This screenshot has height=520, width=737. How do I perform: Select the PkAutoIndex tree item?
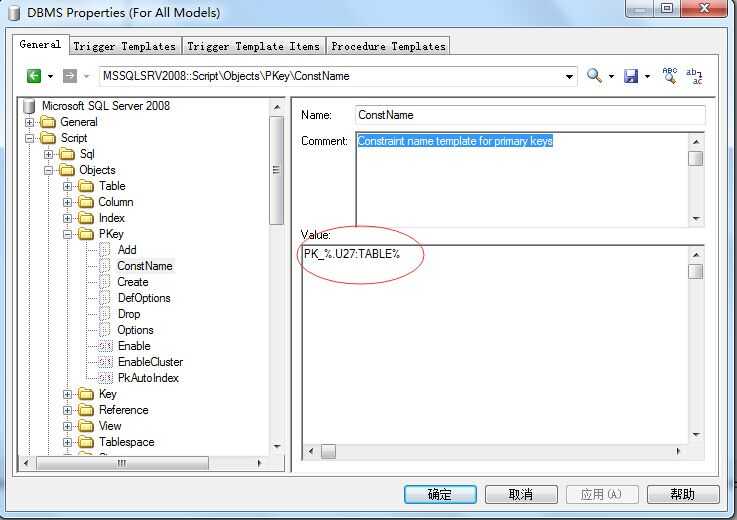pos(148,378)
